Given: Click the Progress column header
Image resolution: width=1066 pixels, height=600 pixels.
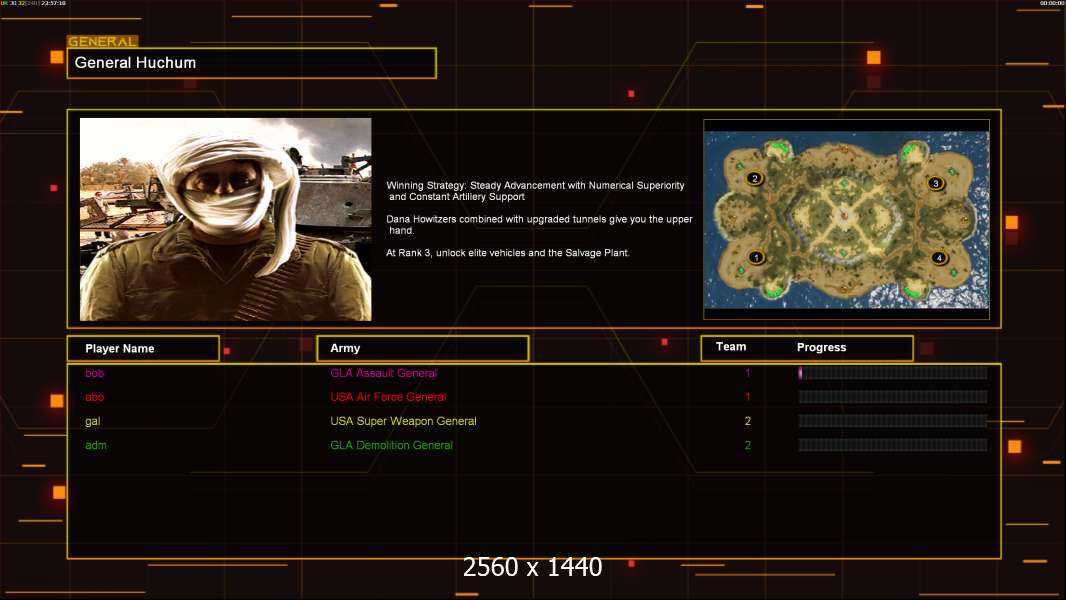Looking at the screenshot, I should [821, 347].
